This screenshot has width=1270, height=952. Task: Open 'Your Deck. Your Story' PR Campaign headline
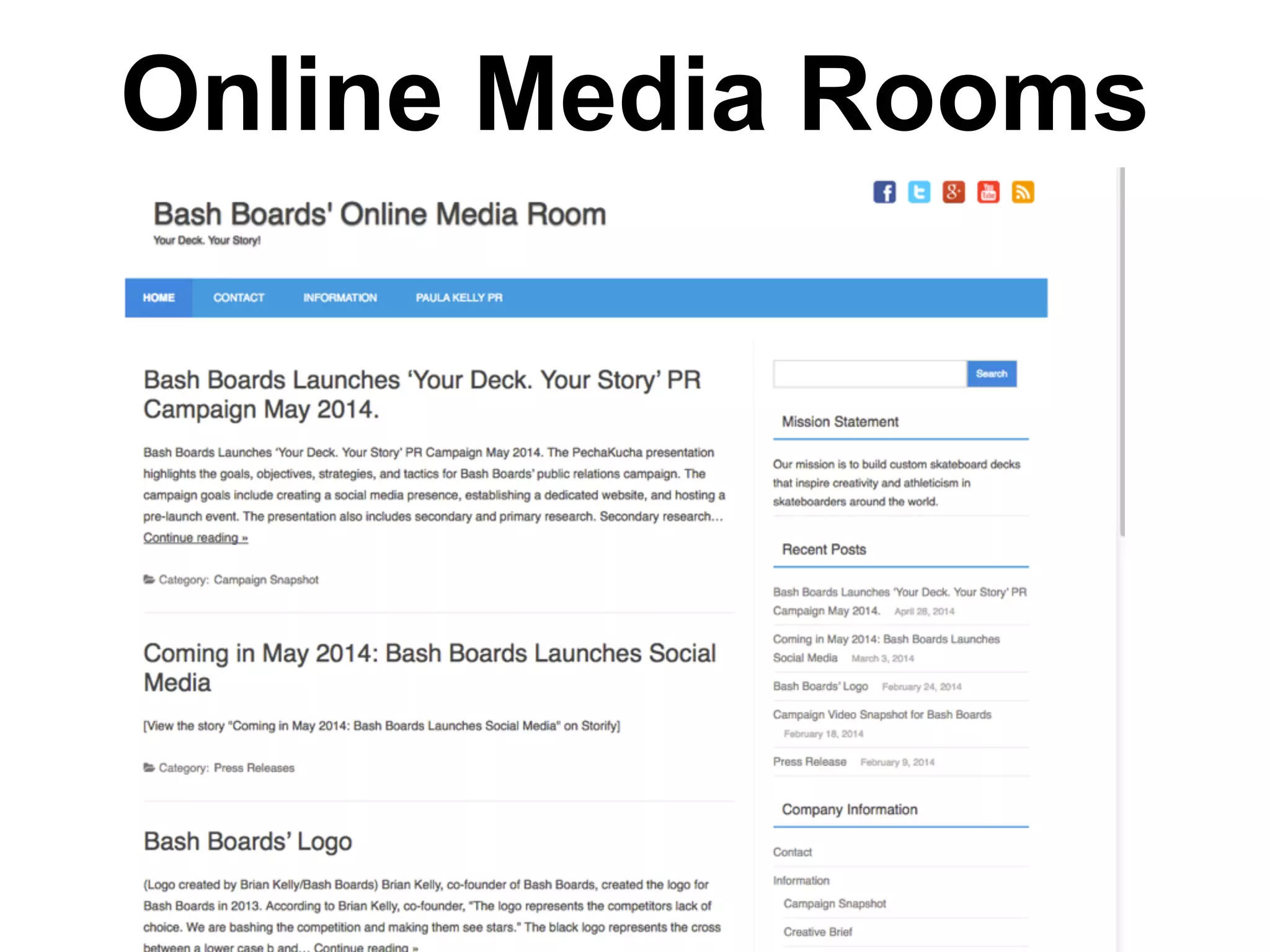point(422,394)
